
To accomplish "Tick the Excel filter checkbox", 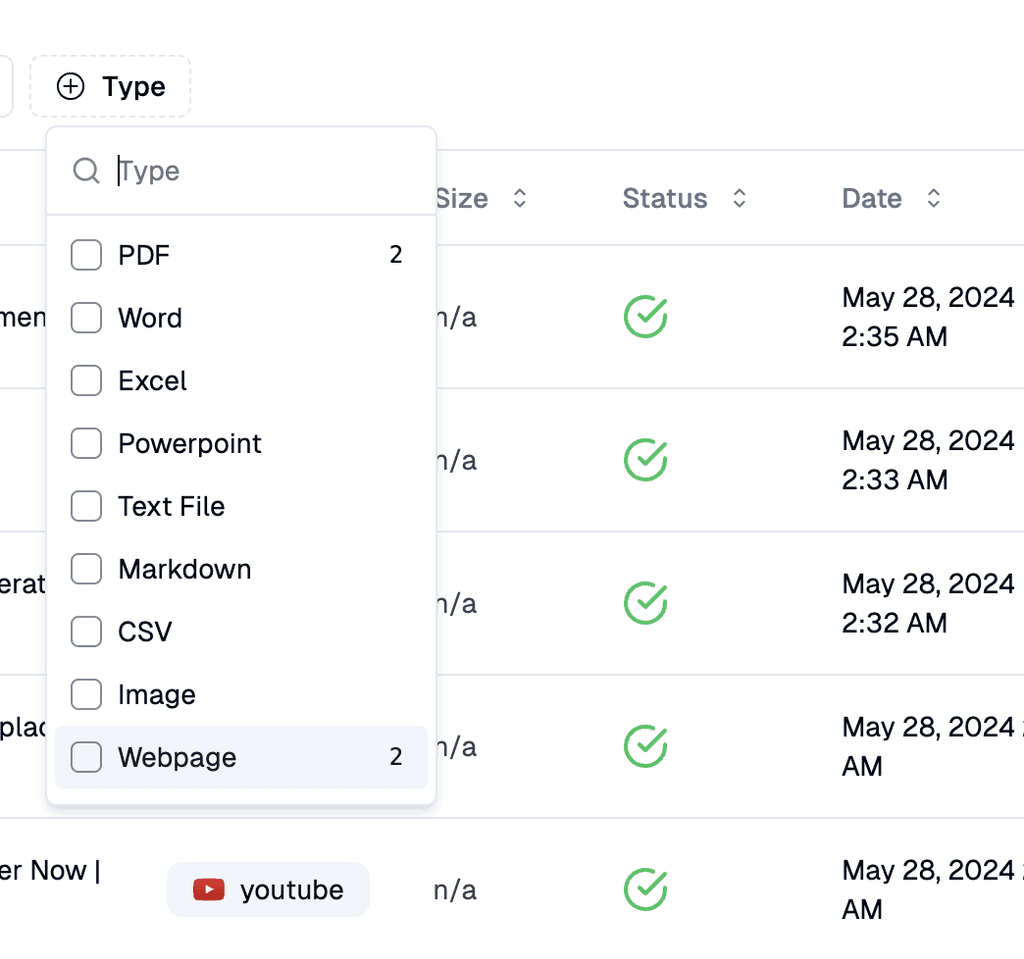I will pos(86,381).
